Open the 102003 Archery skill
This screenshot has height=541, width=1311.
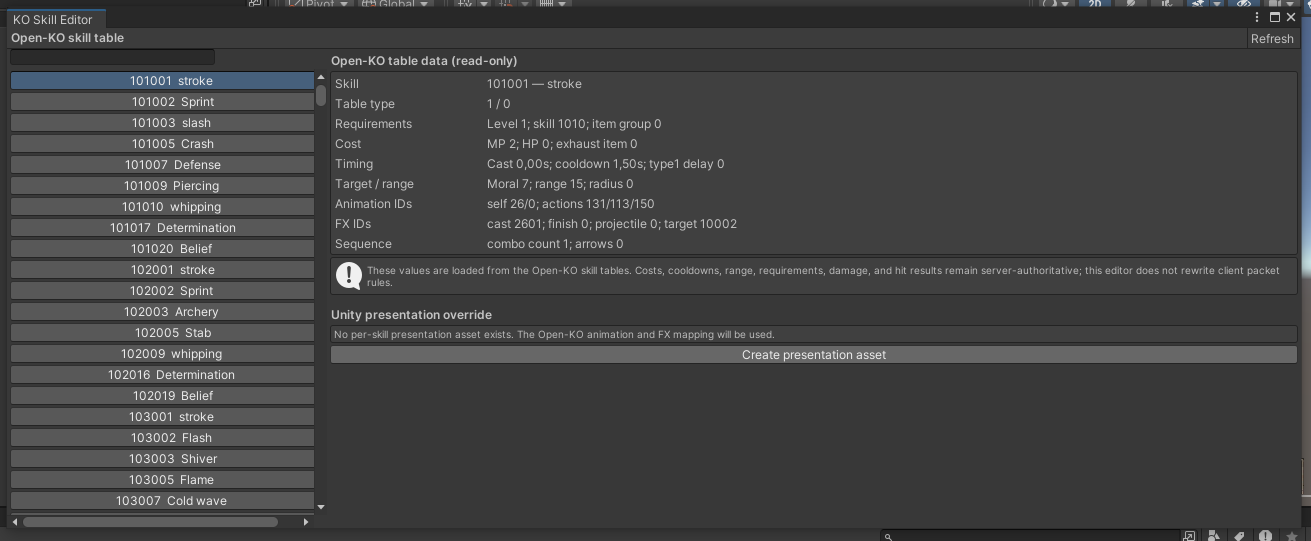[162, 312]
